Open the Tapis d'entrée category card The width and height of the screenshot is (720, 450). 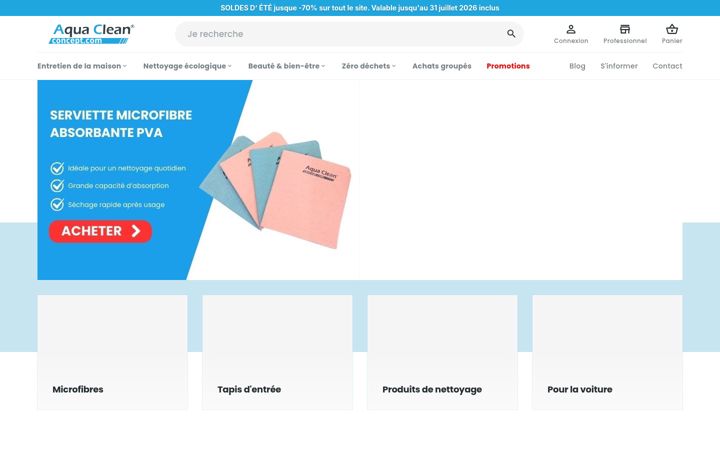tap(277, 352)
